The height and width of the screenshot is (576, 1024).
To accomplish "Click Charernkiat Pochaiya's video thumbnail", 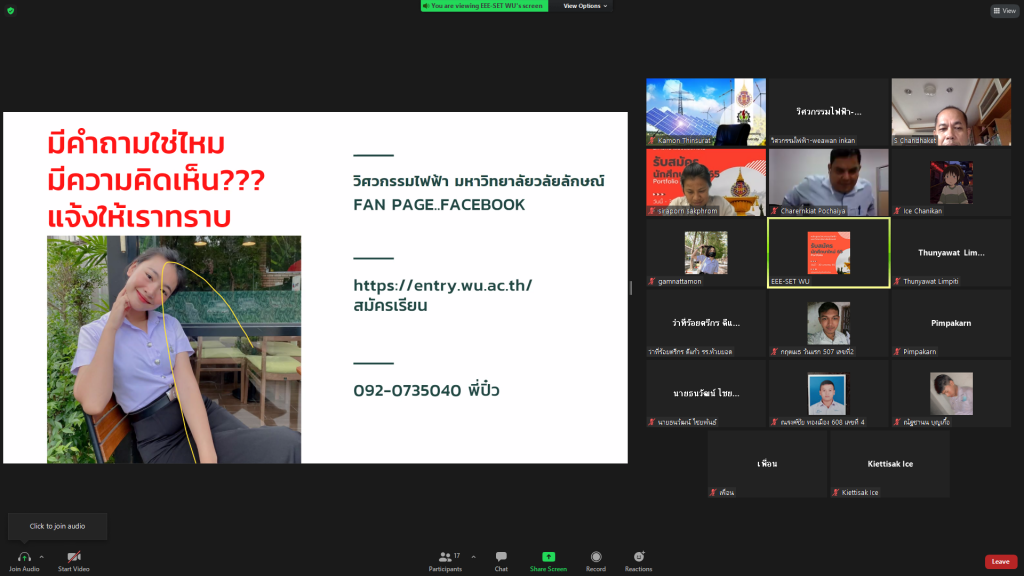I will [x=828, y=182].
